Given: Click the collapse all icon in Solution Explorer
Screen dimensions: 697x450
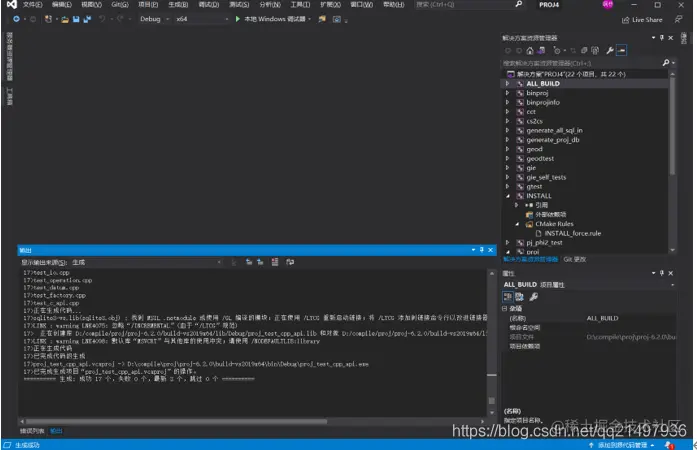Looking at the screenshot, I should [x=584, y=51].
